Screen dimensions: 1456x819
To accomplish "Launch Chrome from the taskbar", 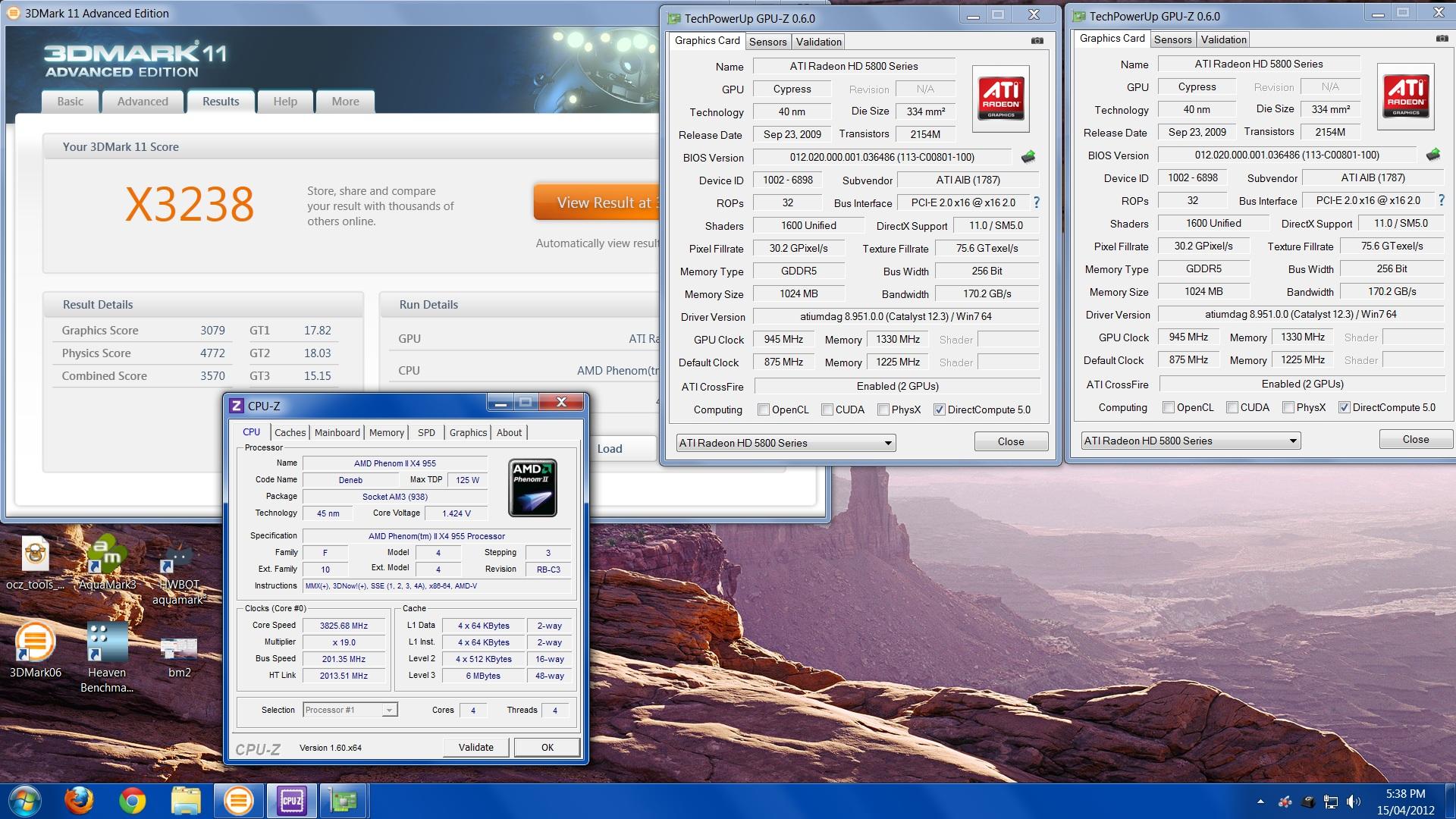I will click(x=133, y=801).
